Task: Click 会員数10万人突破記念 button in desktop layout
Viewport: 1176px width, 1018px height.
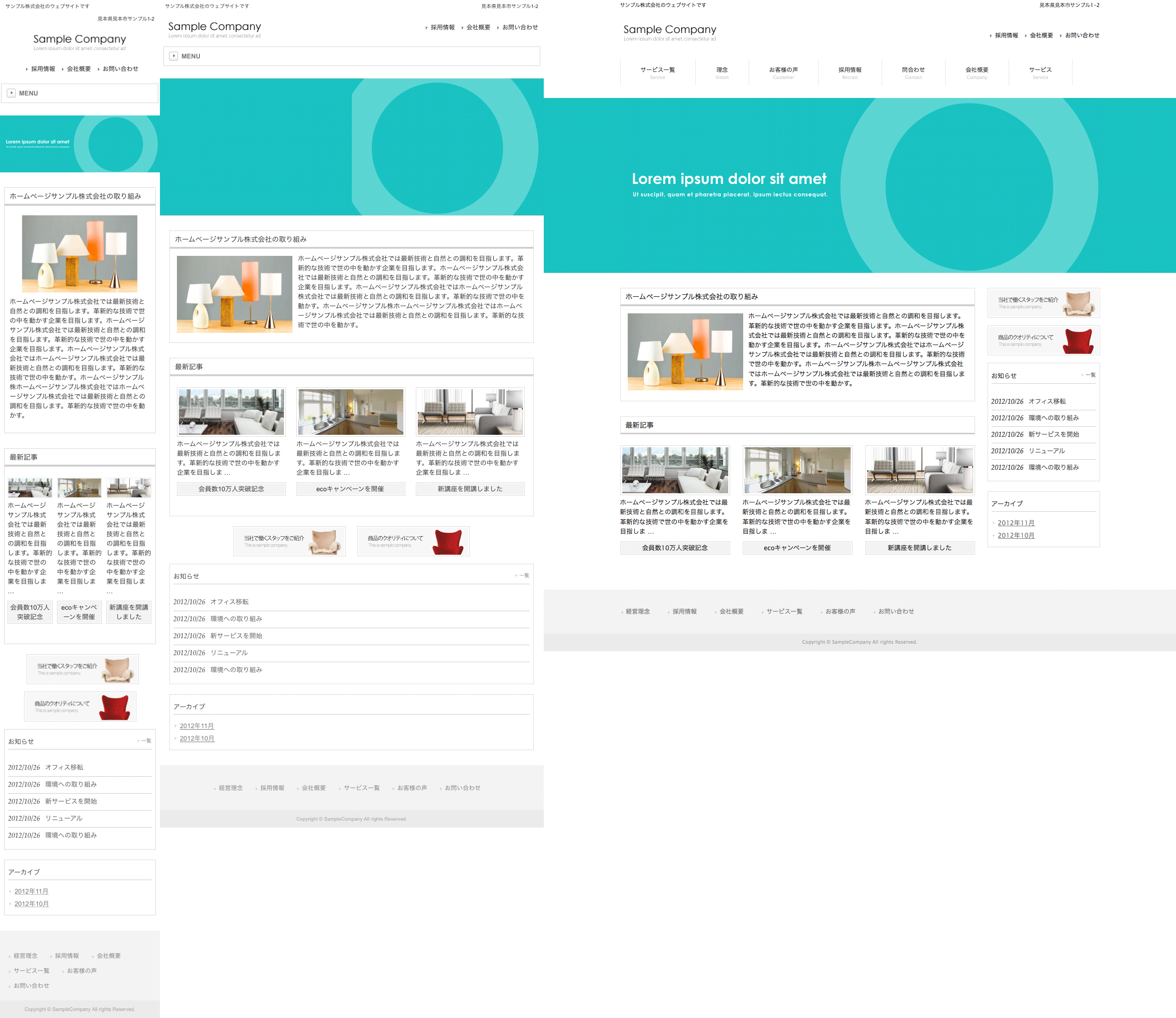Action: (x=674, y=548)
